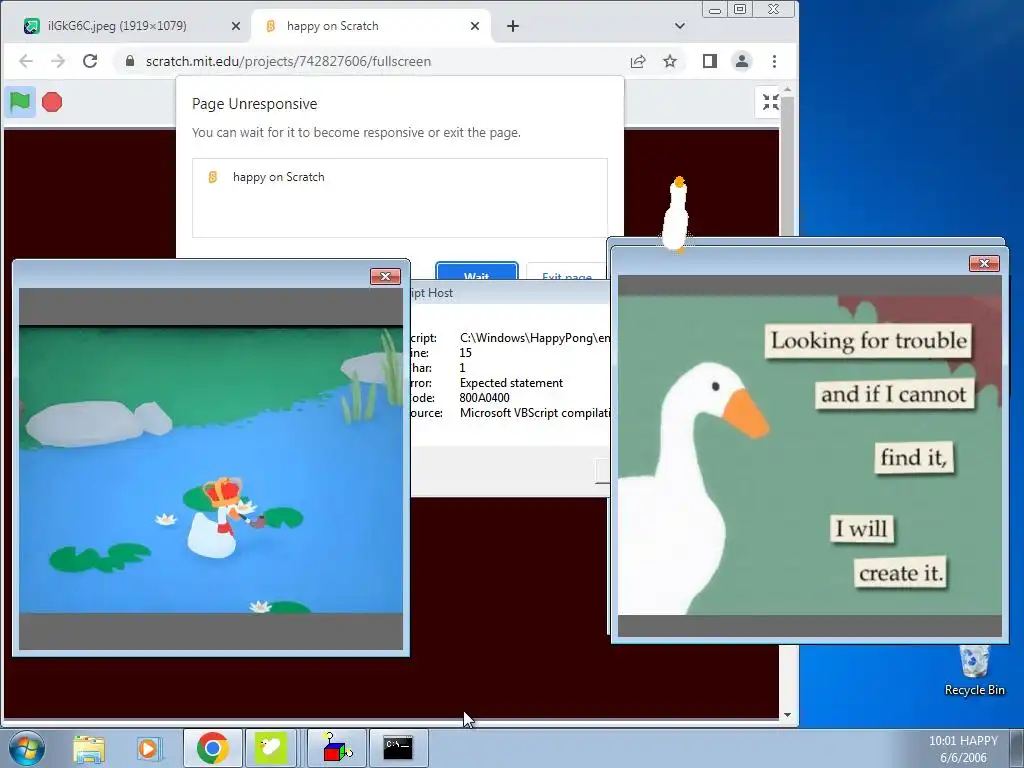The width and height of the screenshot is (1024, 768).
Task: Click the goose app taskbar icon
Action: coord(271,748)
